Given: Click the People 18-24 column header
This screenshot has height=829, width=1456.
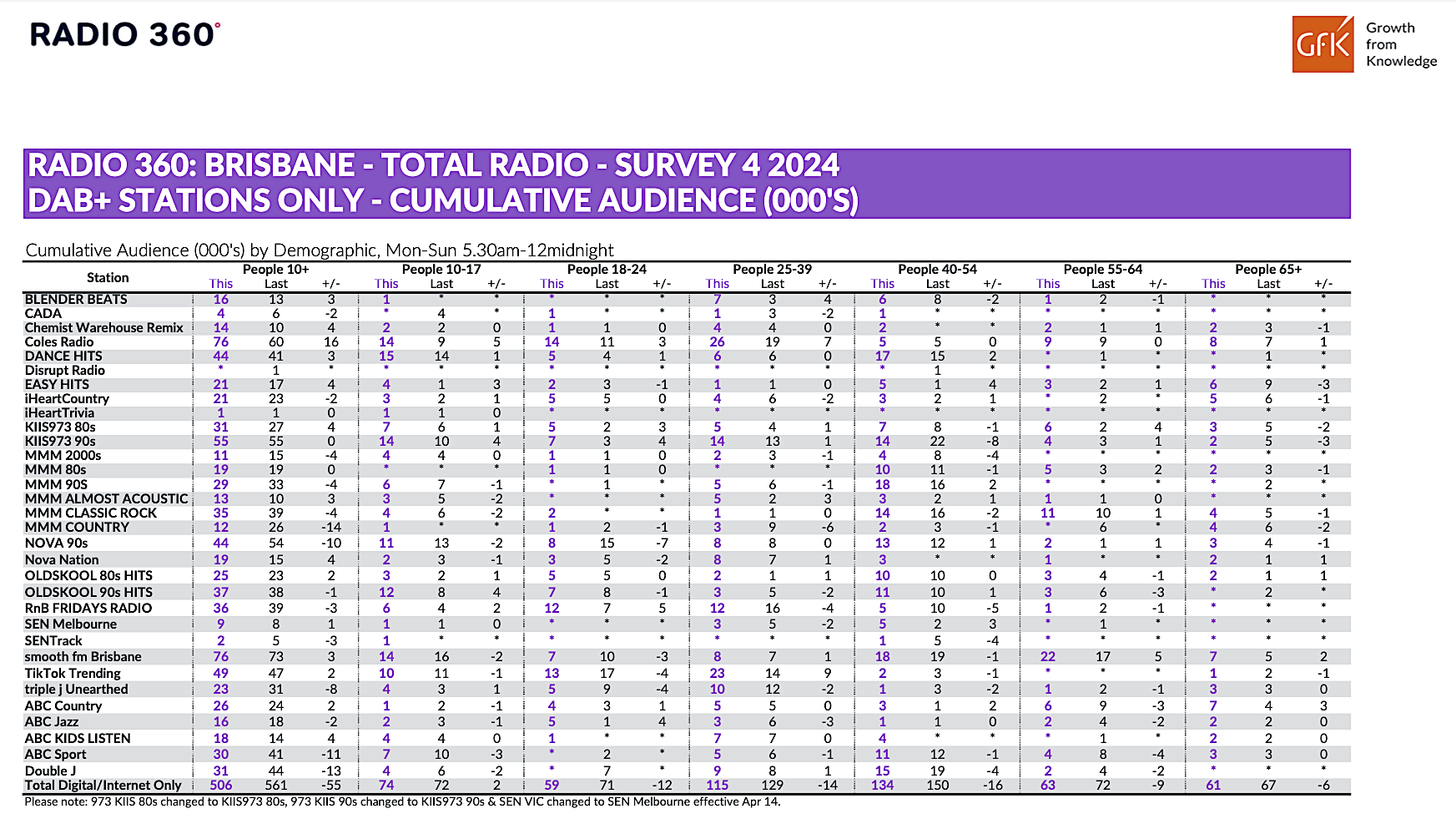Looking at the screenshot, I should coord(607,269).
